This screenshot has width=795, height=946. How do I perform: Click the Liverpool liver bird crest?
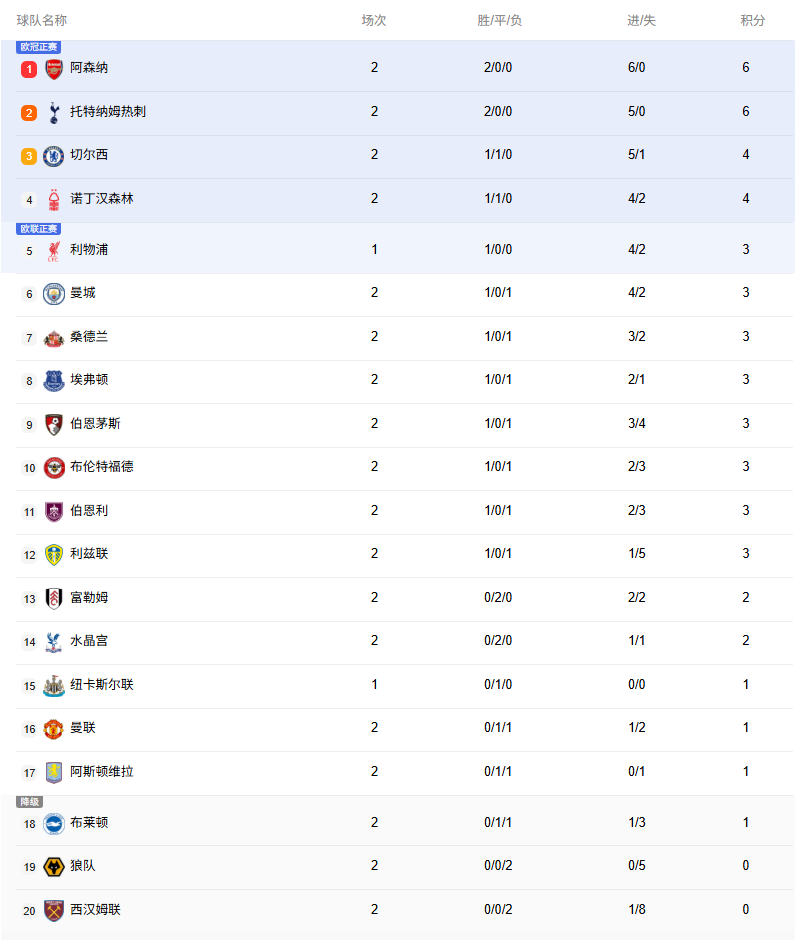point(54,250)
